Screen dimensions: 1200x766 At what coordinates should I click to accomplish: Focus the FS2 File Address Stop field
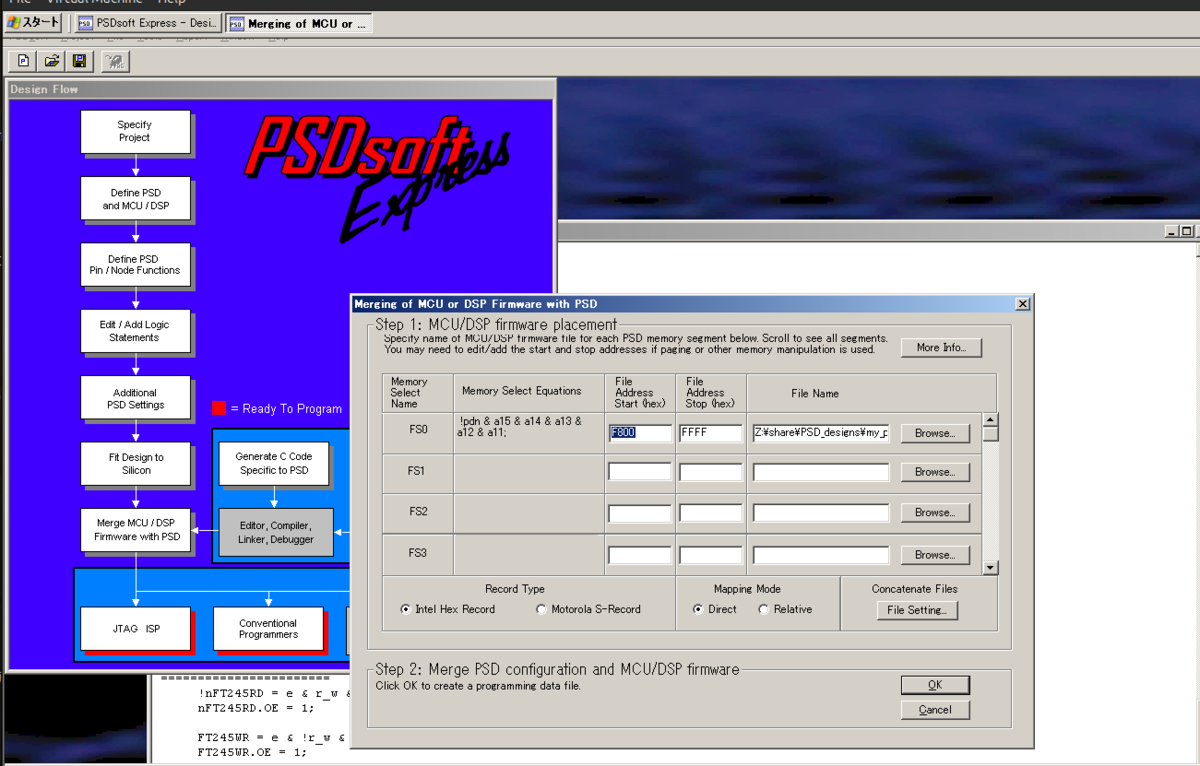click(710, 513)
